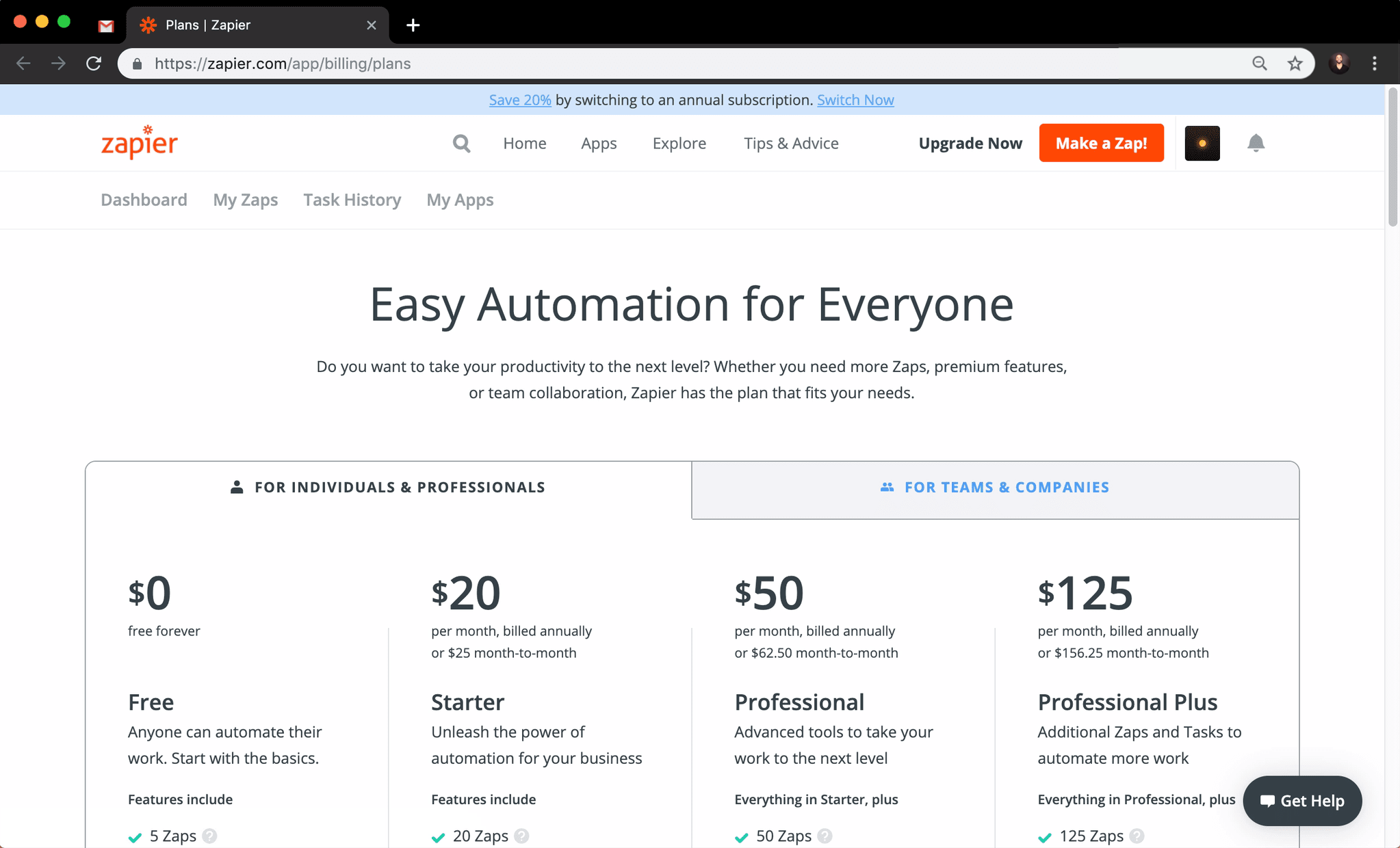The width and height of the screenshot is (1400, 848).
Task: Bookmark page with the star icon
Action: point(1295,64)
